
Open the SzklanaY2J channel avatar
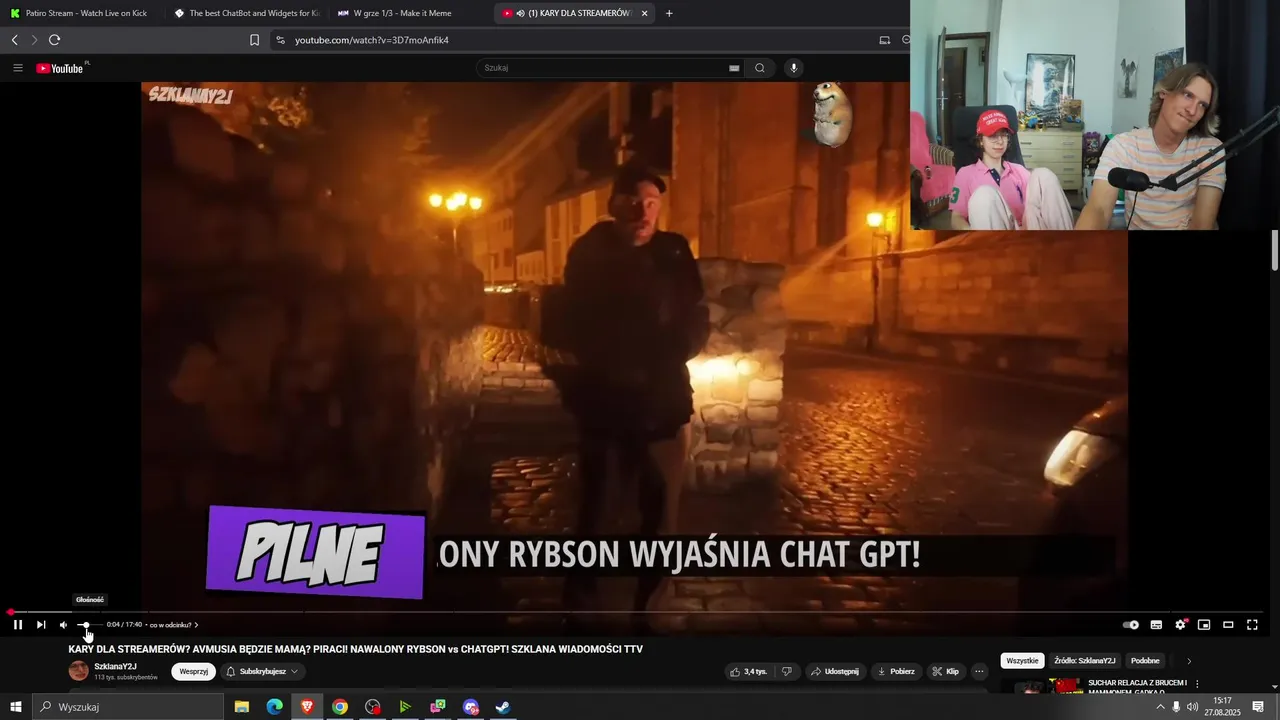tap(78, 671)
